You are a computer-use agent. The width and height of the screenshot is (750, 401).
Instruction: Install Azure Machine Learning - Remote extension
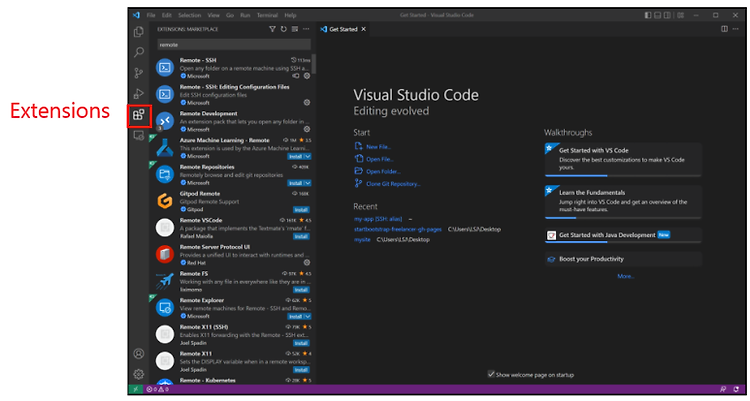pyautogui.click(x=296, y=156)
